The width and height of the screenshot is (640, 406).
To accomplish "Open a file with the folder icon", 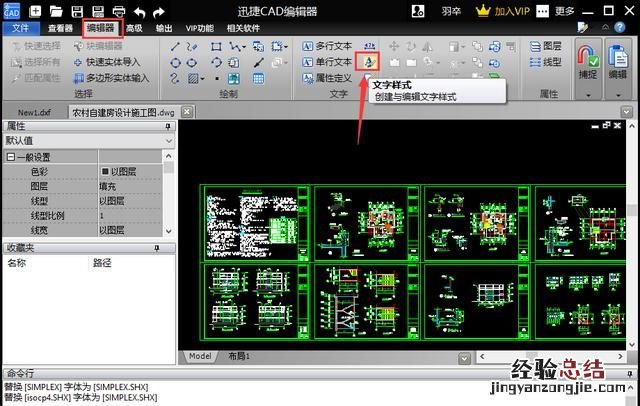I will pos(56,11).
